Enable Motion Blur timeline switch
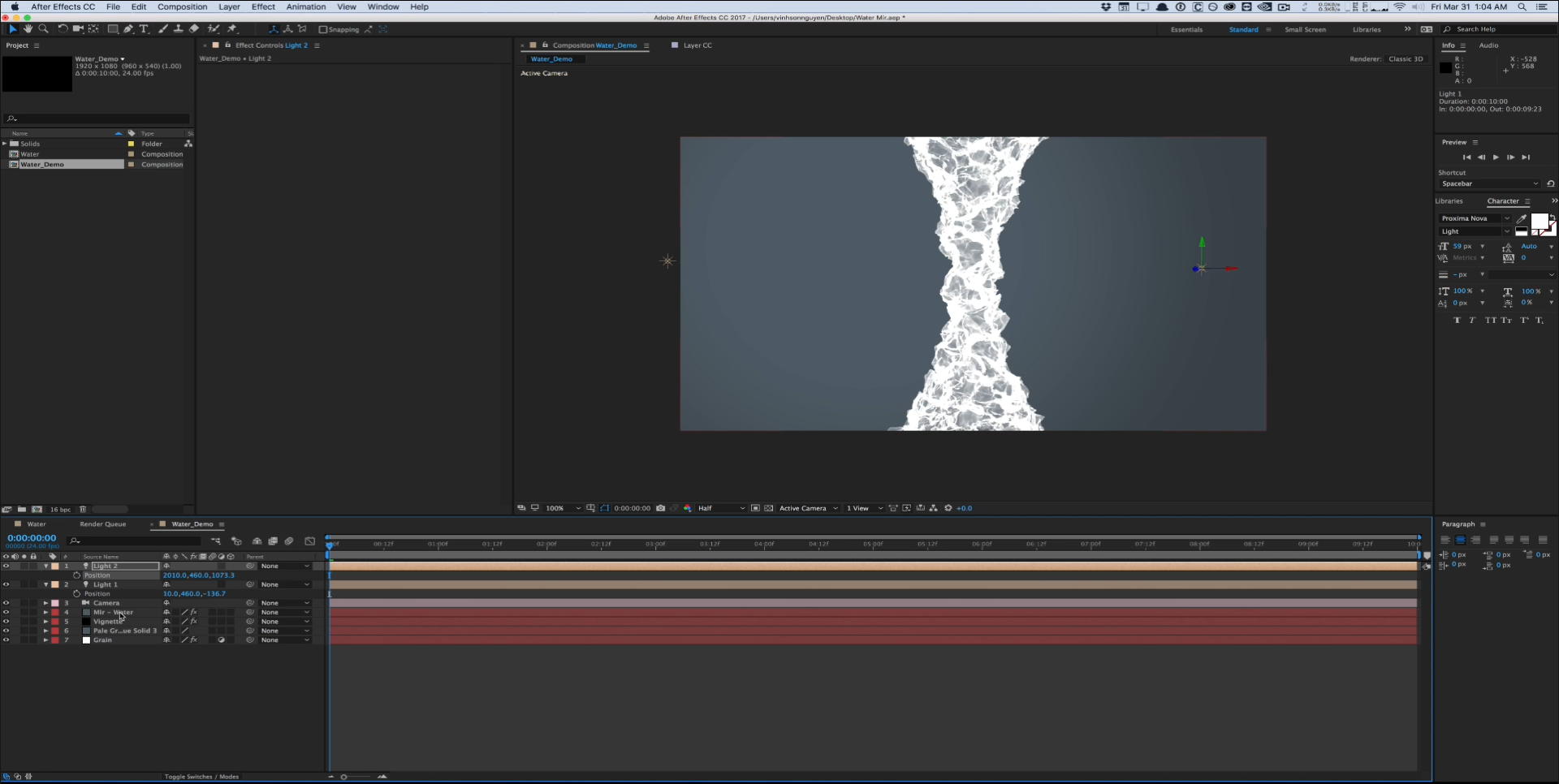This screenshot has width=1559, height=784. coord(289,541)
